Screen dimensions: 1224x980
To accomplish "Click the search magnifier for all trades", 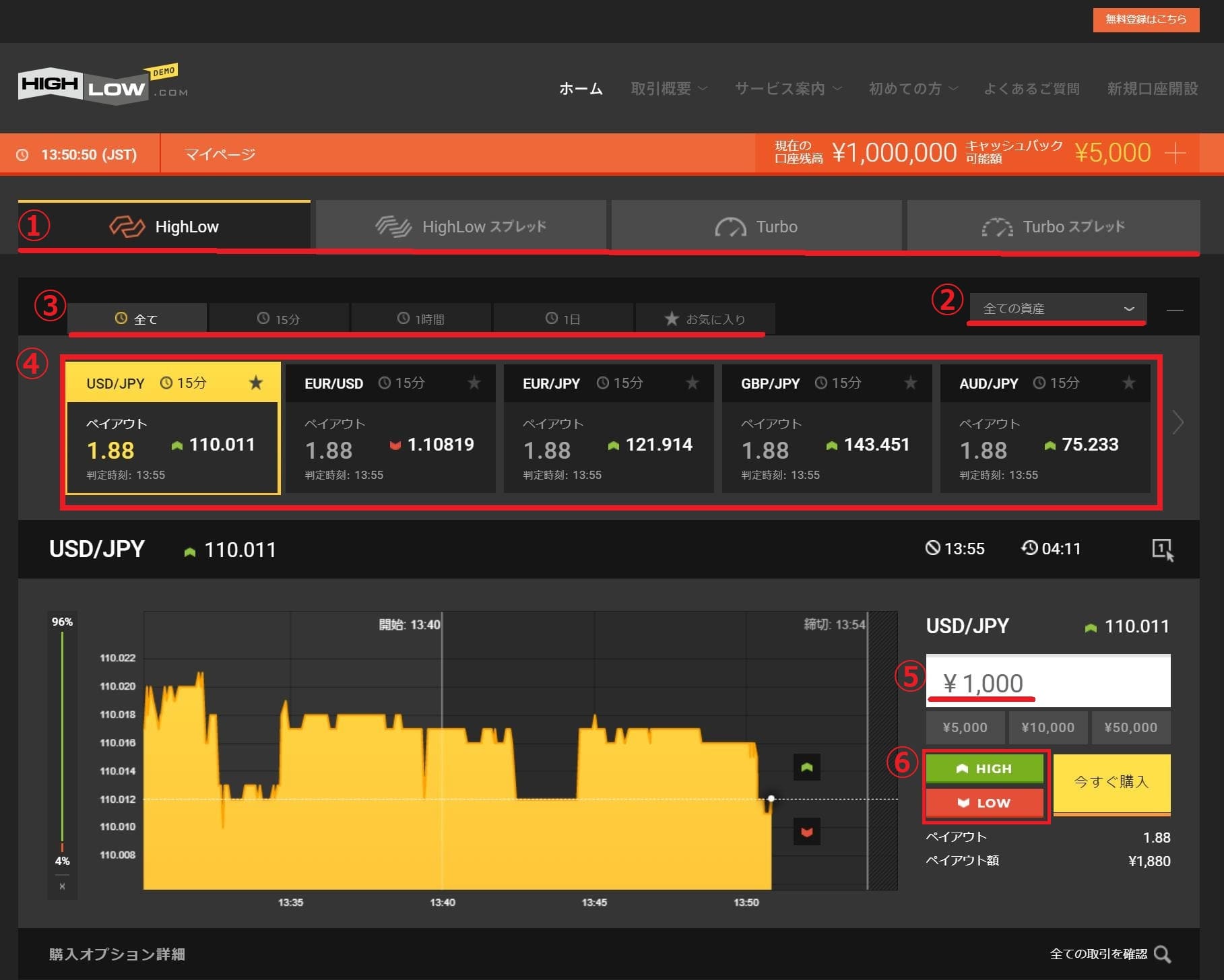I will pyautogui.click(x=1163, y=954).
